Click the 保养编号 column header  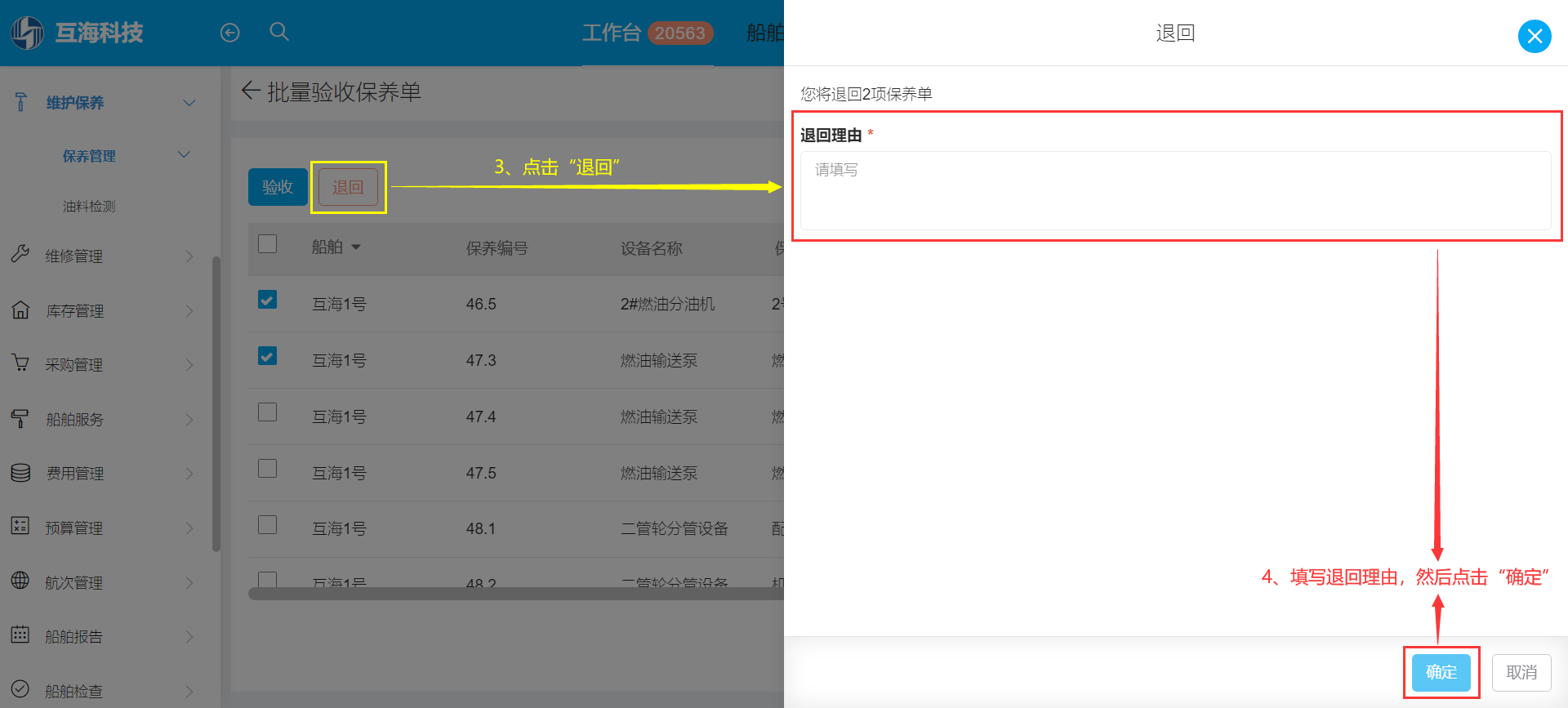(497, 248)
